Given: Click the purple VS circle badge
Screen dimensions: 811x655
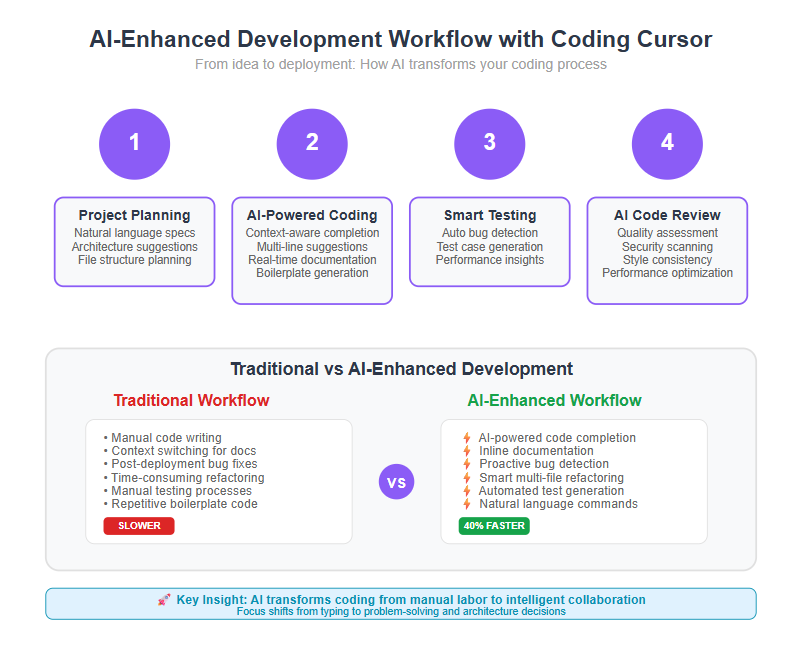Looking at the screenshot, I should point(396,482).
